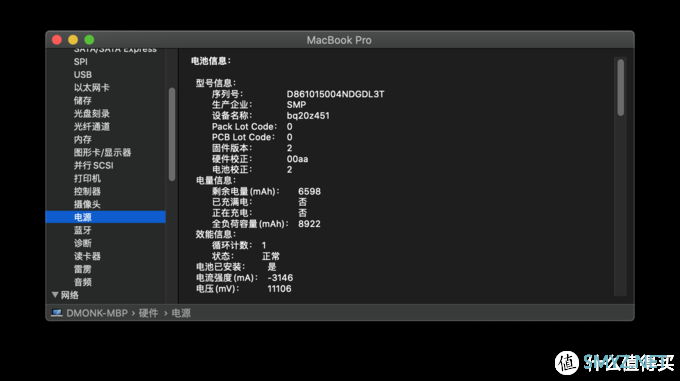Click the sidebar vertical scrollbar thumb

pos(172,134)
